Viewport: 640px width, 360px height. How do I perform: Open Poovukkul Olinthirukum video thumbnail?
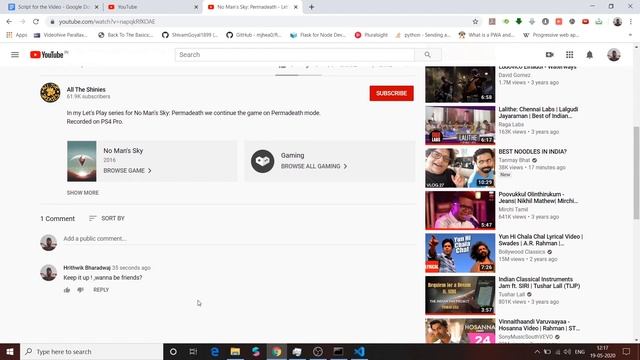(x=460, y=210)
